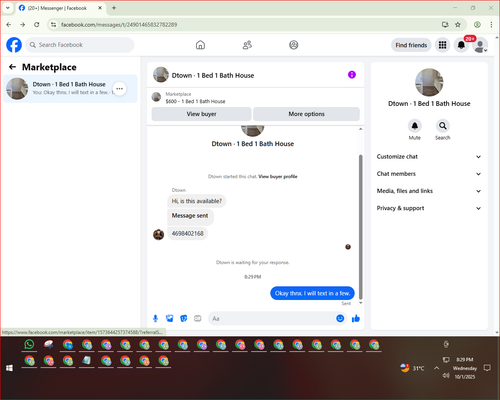Show hidden system tray icons

(436, 368)
